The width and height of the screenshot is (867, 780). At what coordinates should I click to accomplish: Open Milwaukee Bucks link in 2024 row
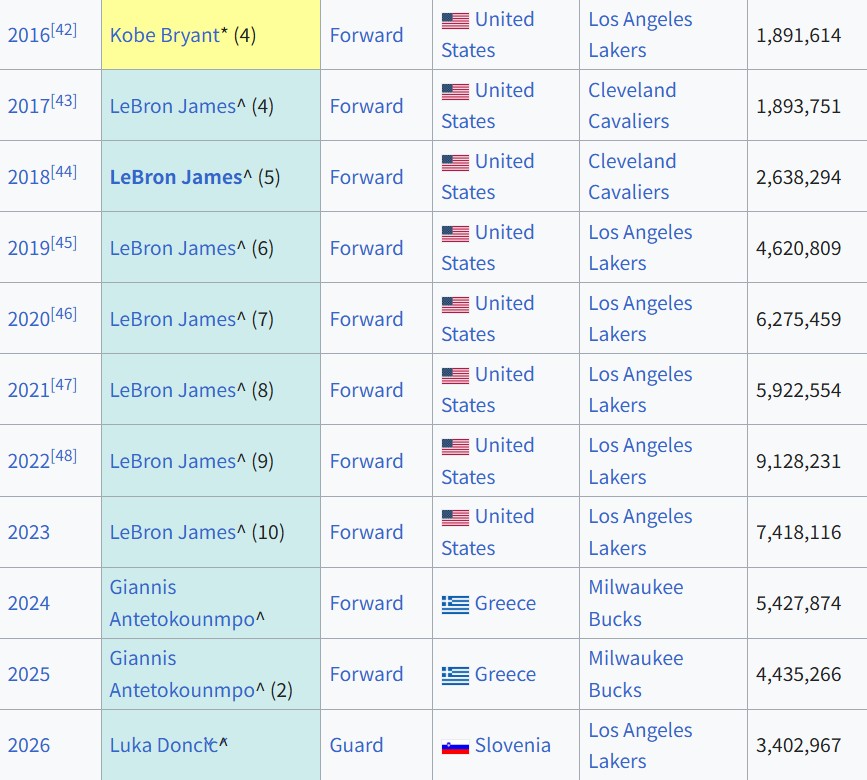(635, 603)
